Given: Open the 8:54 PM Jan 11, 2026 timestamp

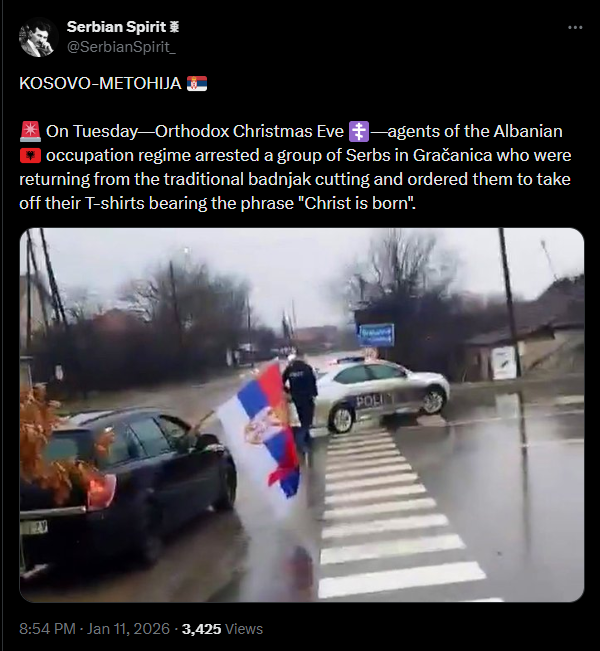Looking at the screenshot, I should point(95,629).
